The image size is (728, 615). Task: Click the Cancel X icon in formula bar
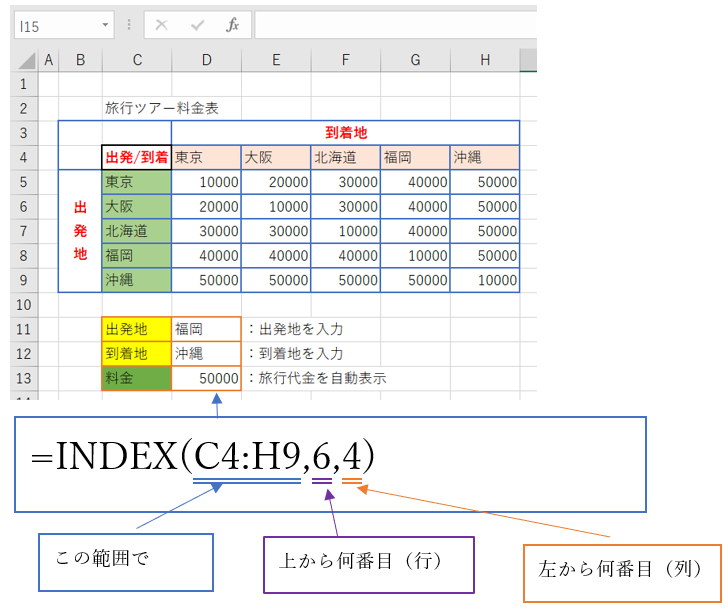pyautogui.click(x=162, y=25)
